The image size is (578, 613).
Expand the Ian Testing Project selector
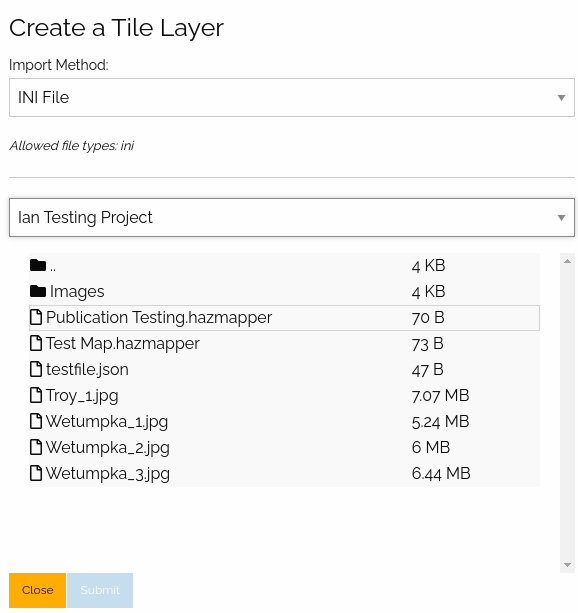pos(292,217)
